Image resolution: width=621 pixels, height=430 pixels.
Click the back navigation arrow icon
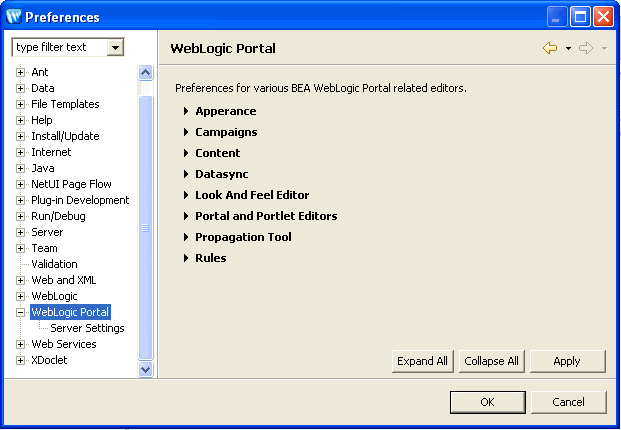tap(550, 48)
